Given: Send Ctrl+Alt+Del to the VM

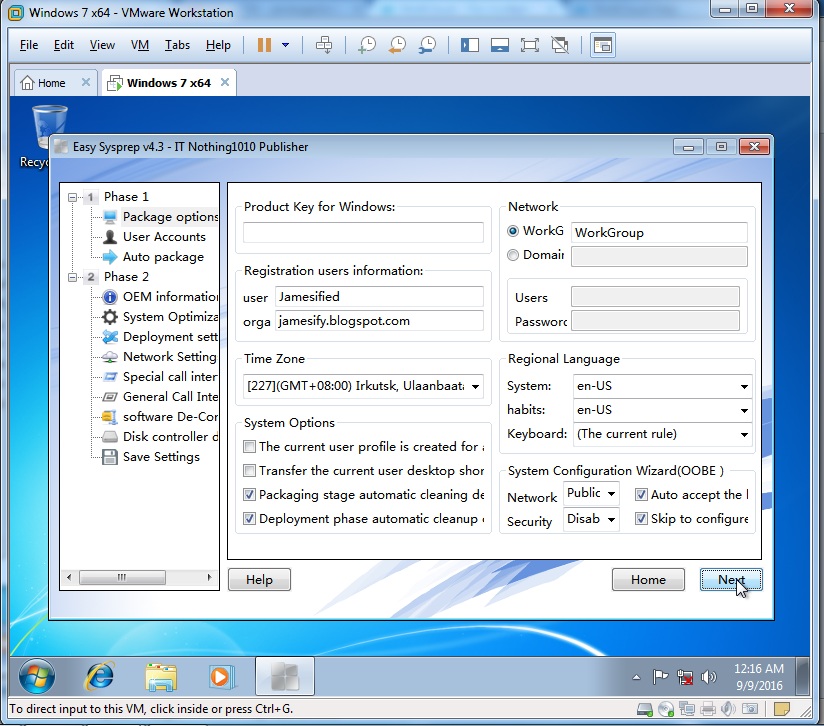Looking at the screenshot, I should click(324, 45).
